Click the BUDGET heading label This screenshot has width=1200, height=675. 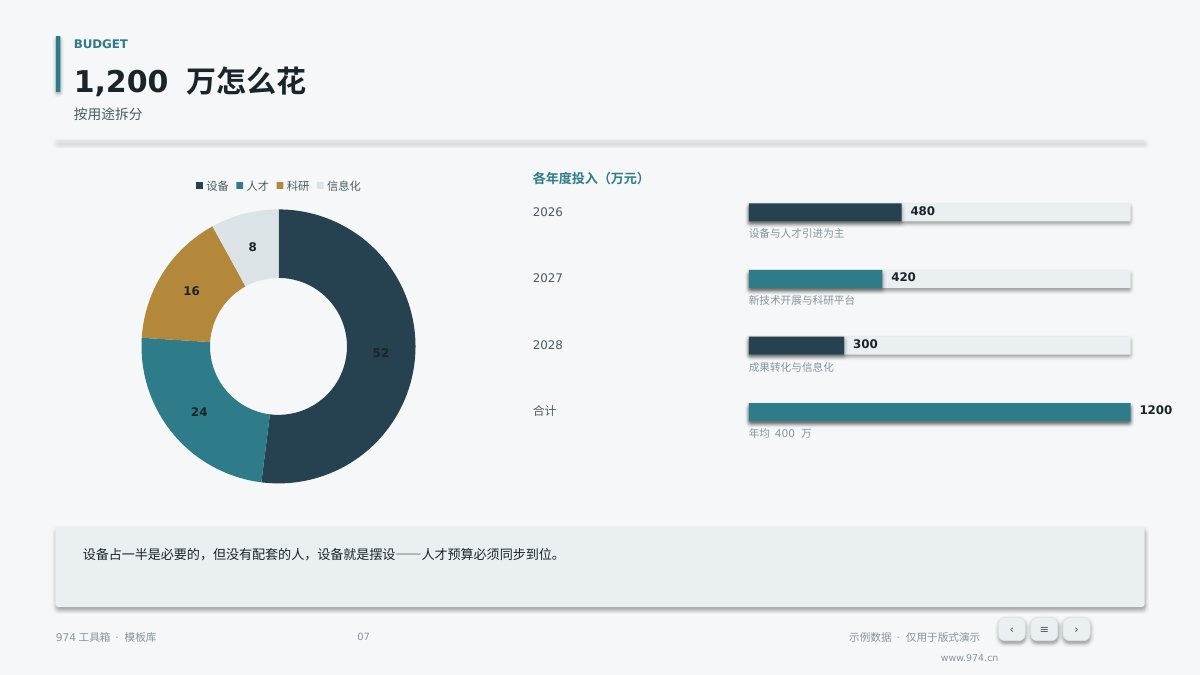tap(101, 44)
